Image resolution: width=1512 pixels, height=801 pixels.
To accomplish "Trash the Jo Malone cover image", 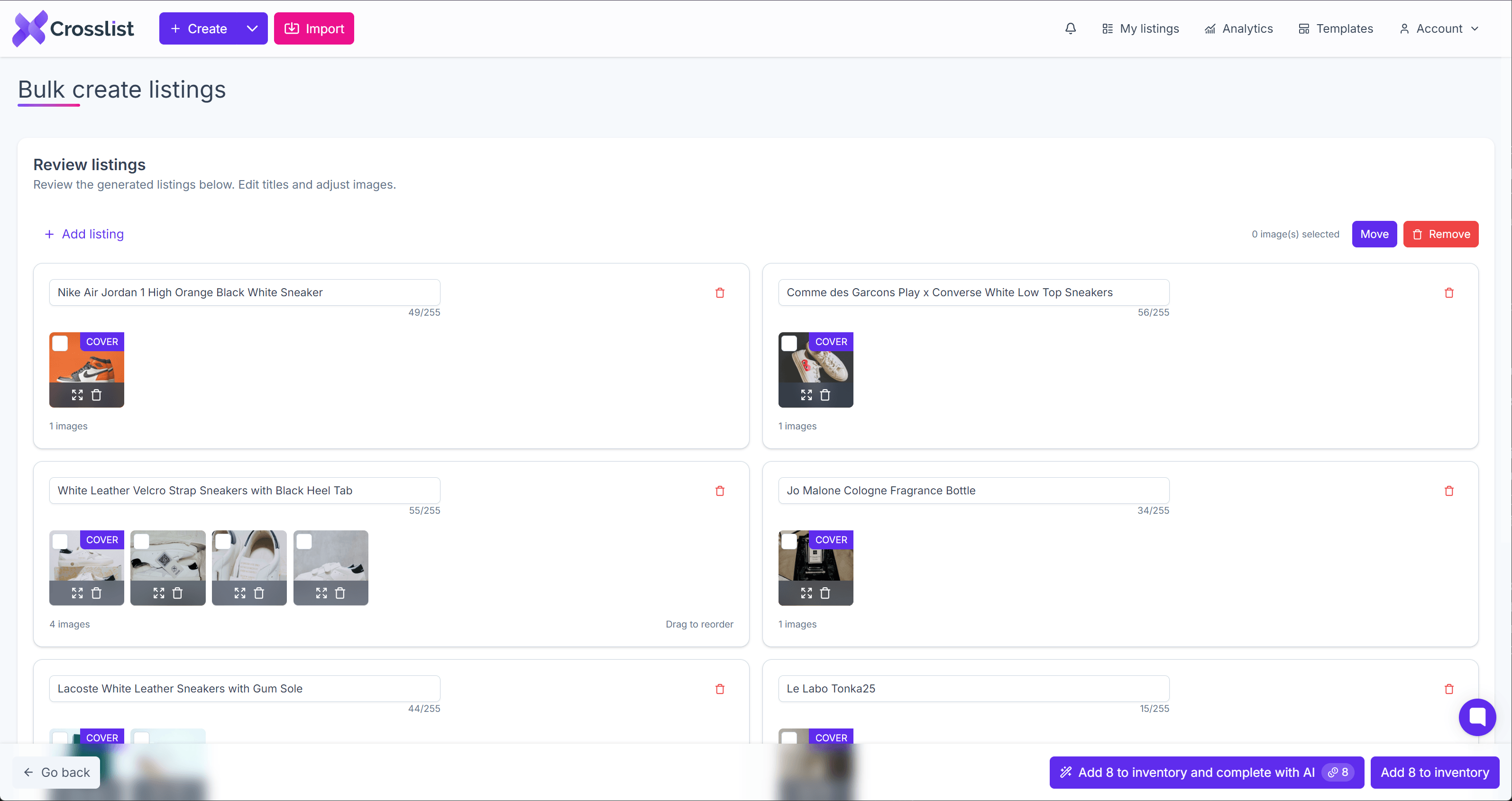I will pos(825,593).
